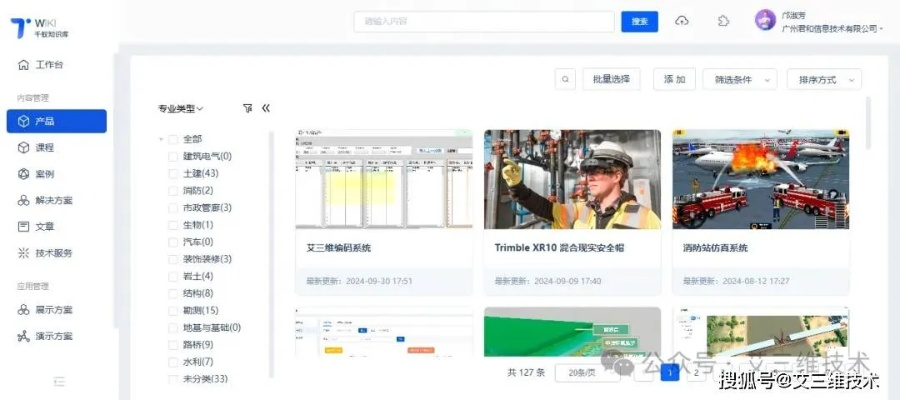The image size is (900, 400).
Task: Expand the 排序方式 dropdown
Action: coord(824,79)
